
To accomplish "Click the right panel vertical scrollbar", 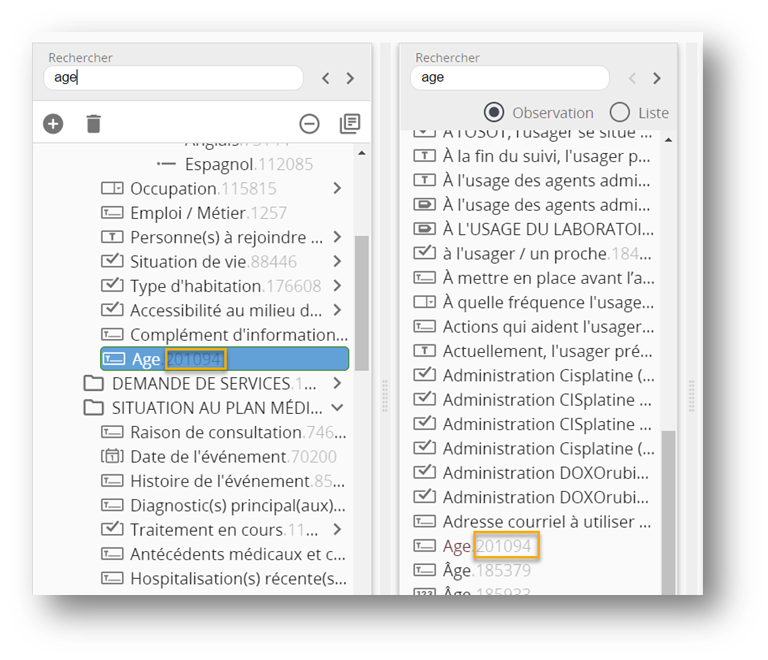I will click(x=668, y=500).
